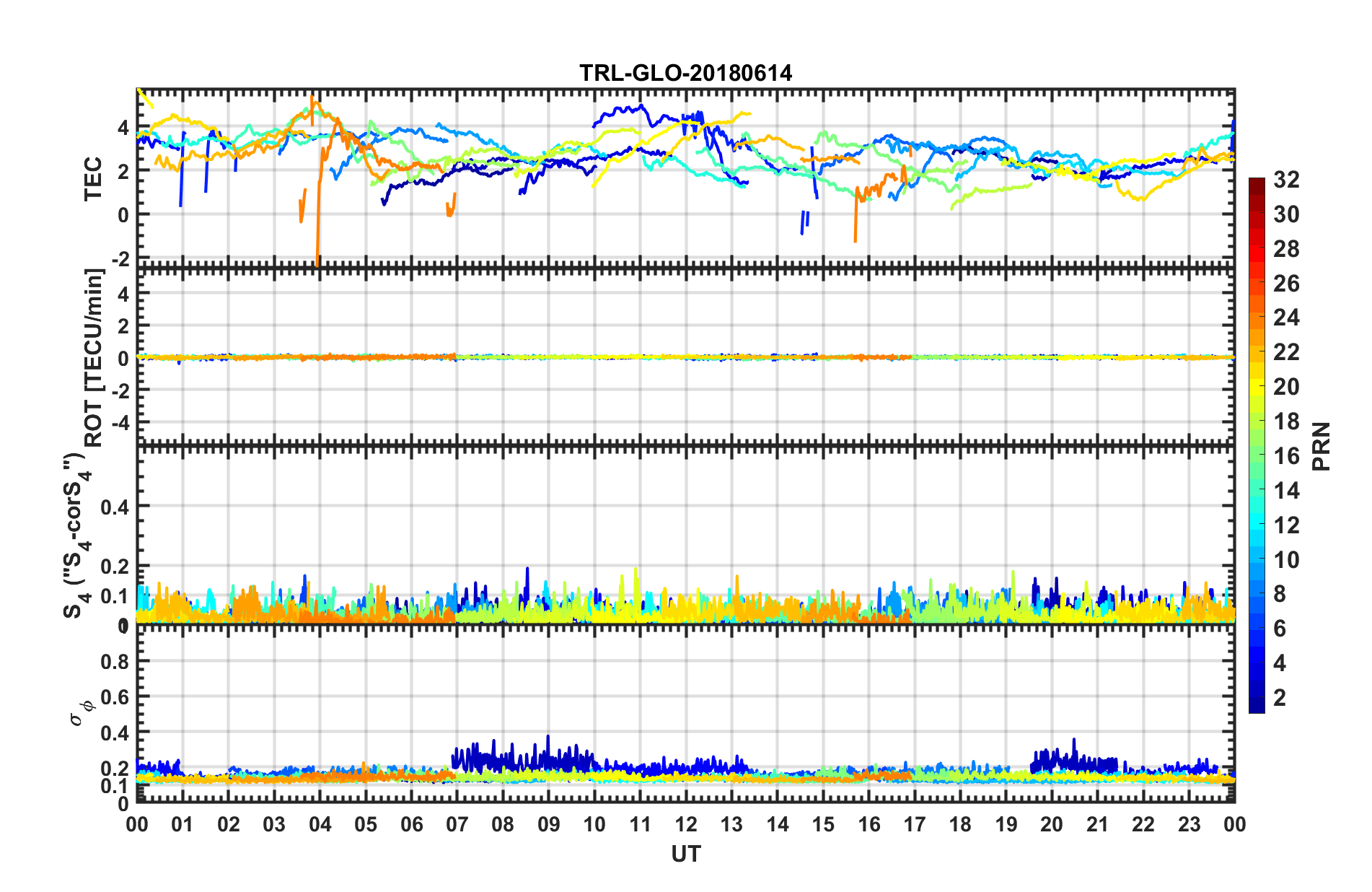The height and width of the screenshot is (892, 1372).
Task: Click the blue TEC peak near 11 UT
Action: [639, 108]
